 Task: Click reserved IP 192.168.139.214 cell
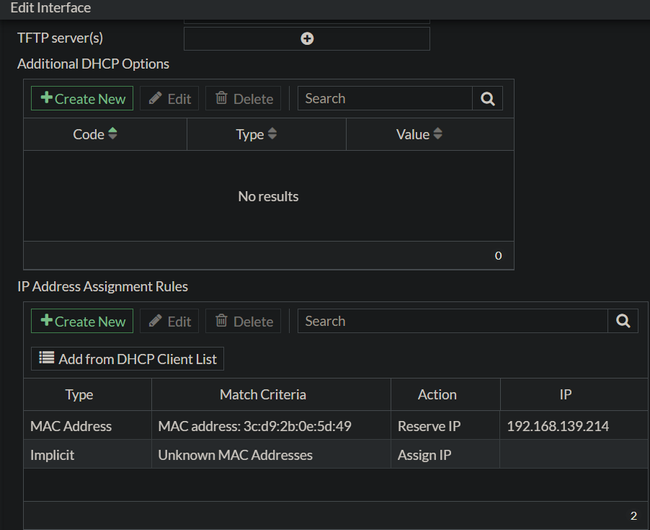[558, 426]
